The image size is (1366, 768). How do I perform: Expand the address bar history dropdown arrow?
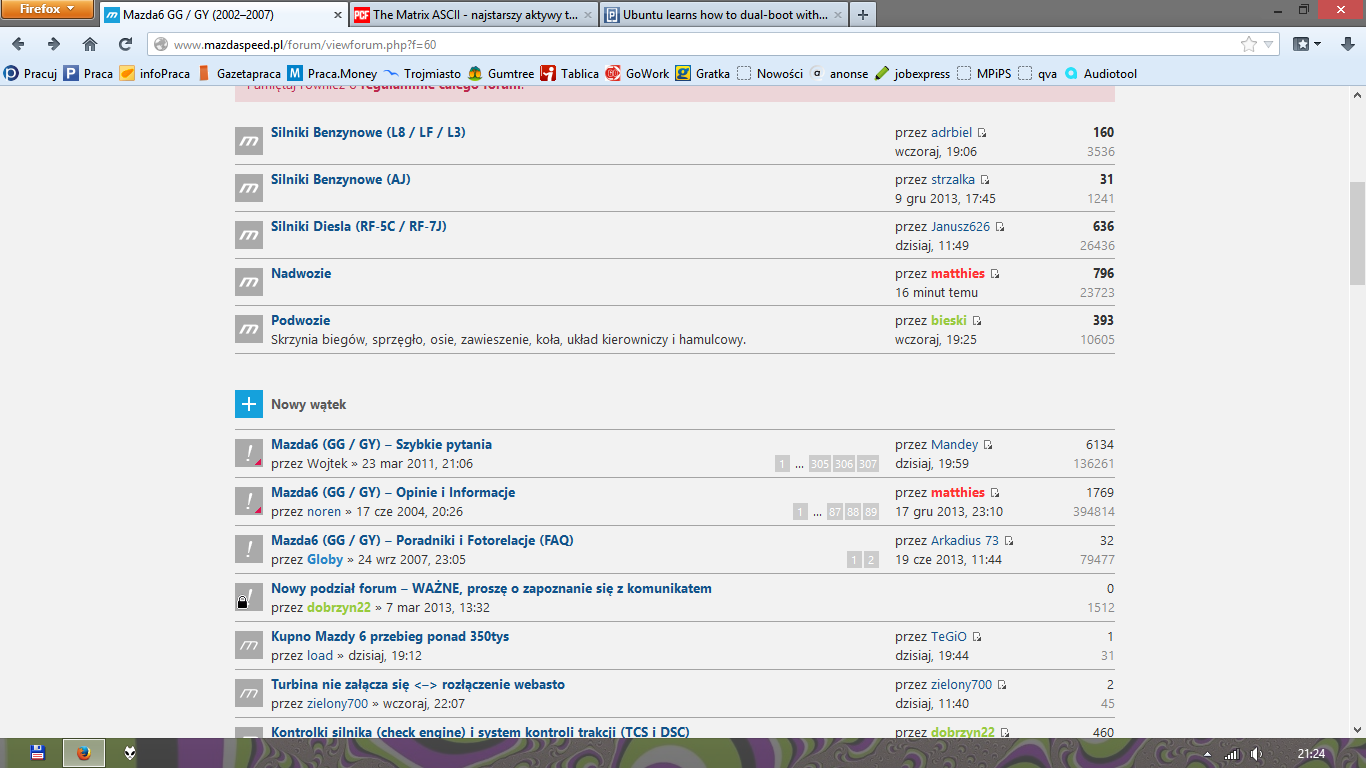pos(1269,44)
